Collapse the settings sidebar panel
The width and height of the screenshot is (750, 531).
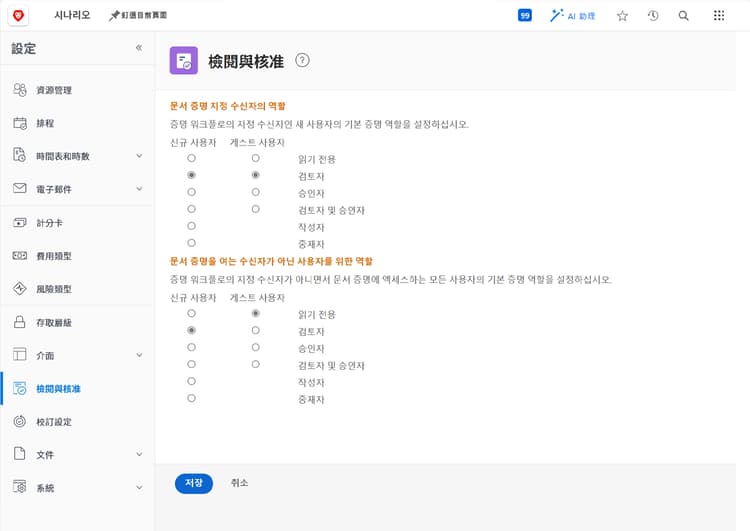(x=139, y=47)
